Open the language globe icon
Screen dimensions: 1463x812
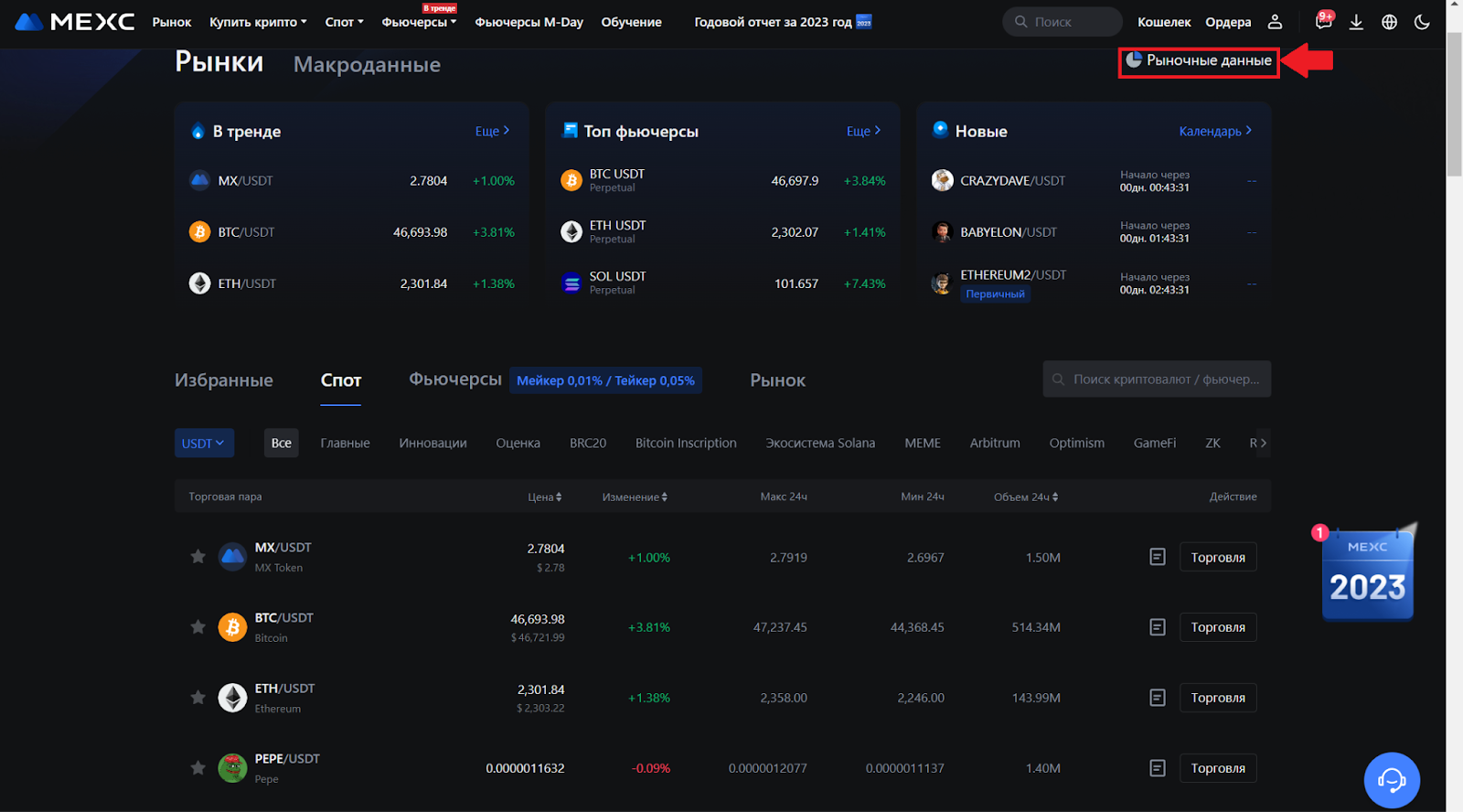click(x=1389, y=22)
